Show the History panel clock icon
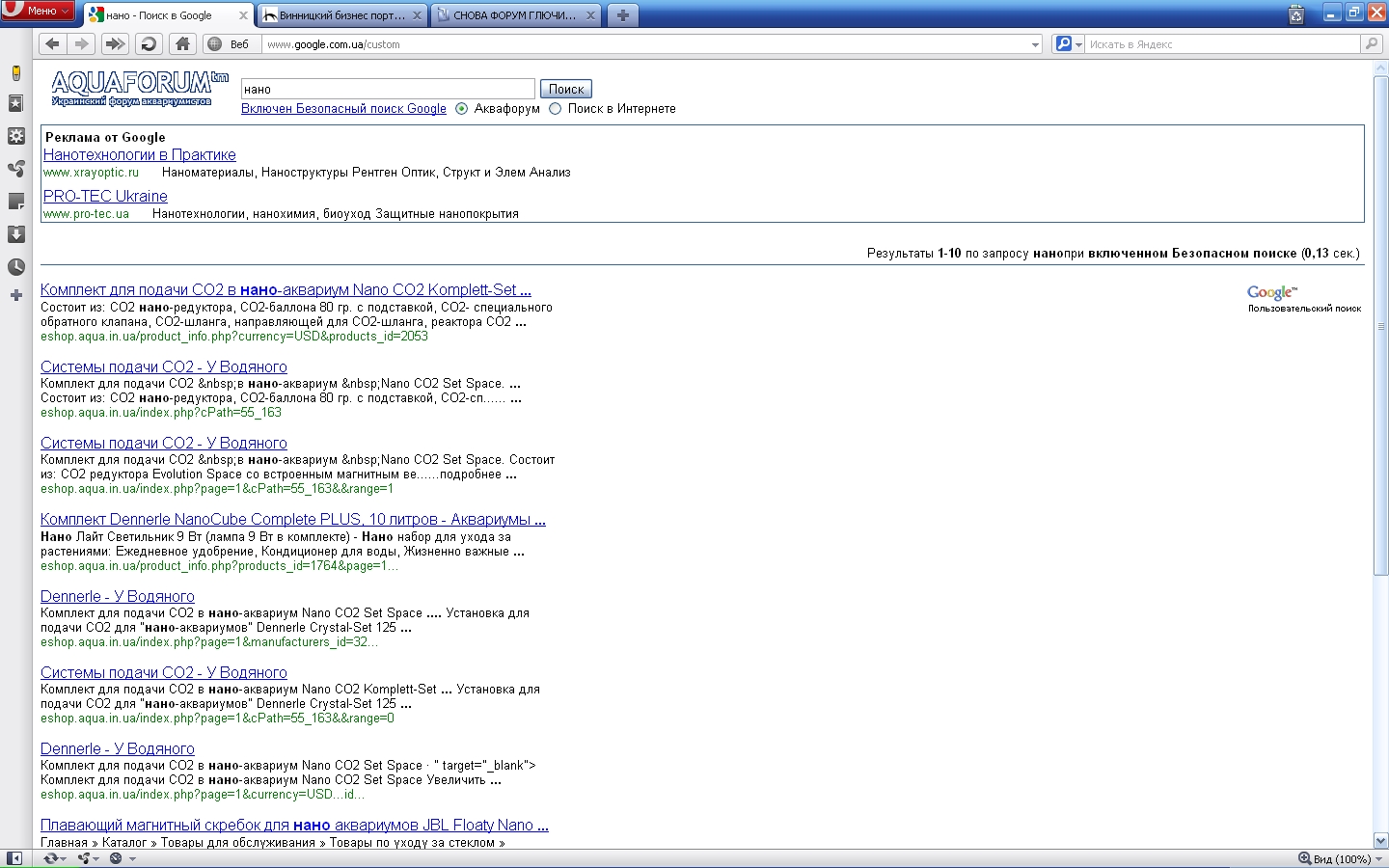 click(x=15, y=267)
